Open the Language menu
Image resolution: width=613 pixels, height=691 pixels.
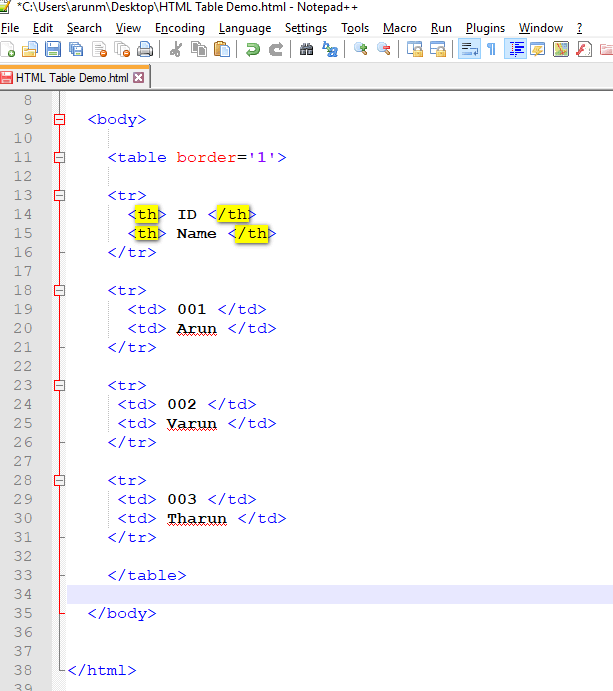pos(245,28)
